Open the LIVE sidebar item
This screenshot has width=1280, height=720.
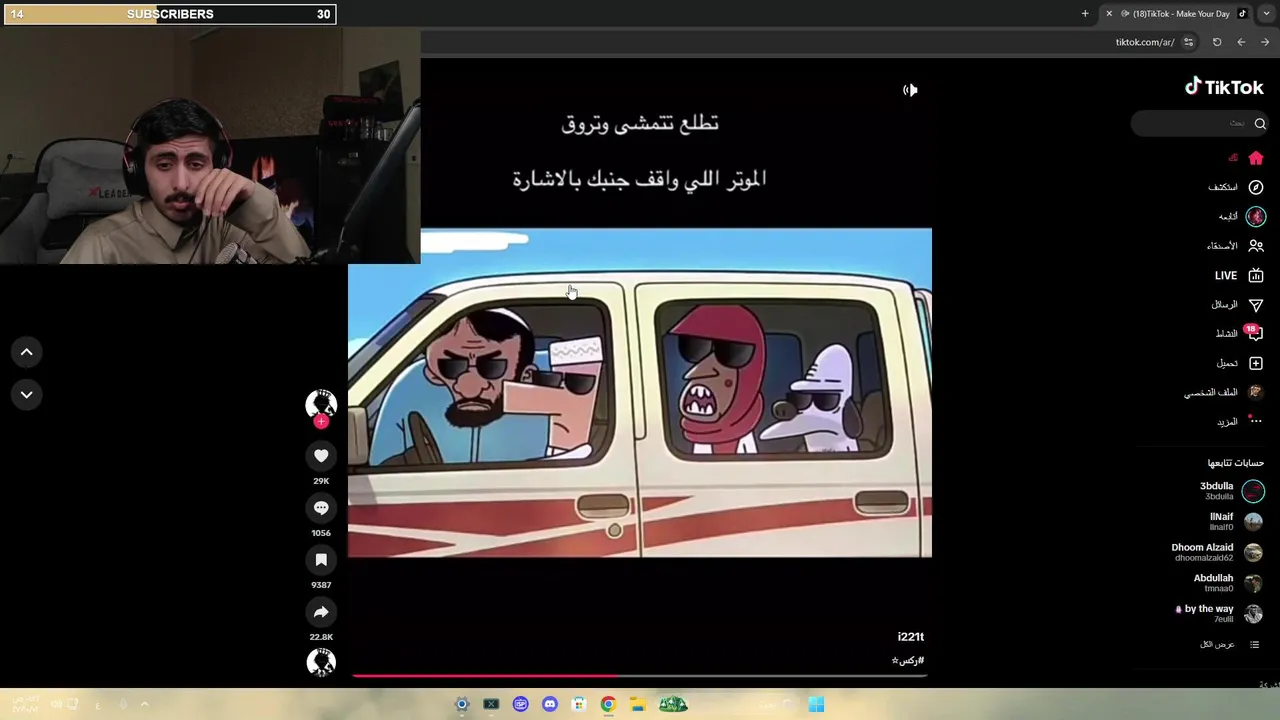1240,275
